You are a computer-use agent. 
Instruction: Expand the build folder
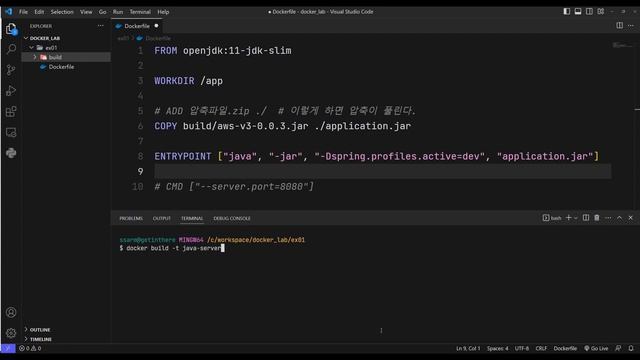(x=35, y=57)
